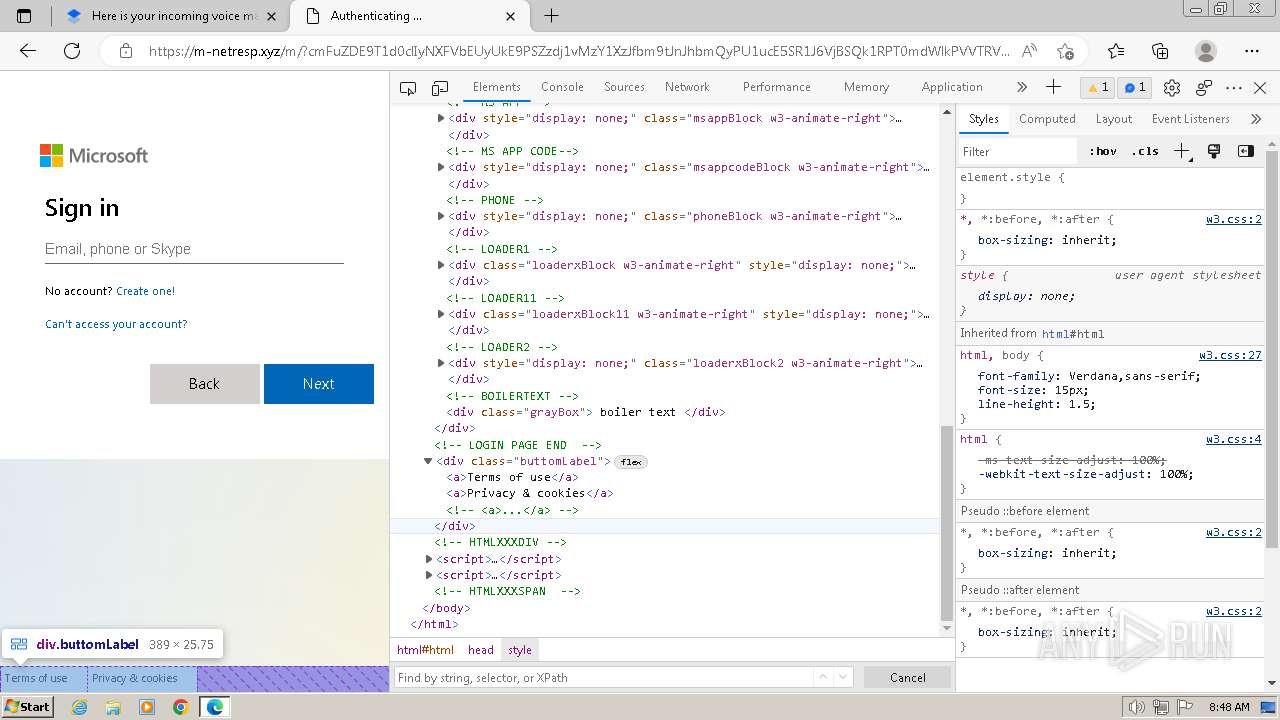Open the Performance tab
The height and width of the screenshot is (720, 1280).
coord(776,87)
